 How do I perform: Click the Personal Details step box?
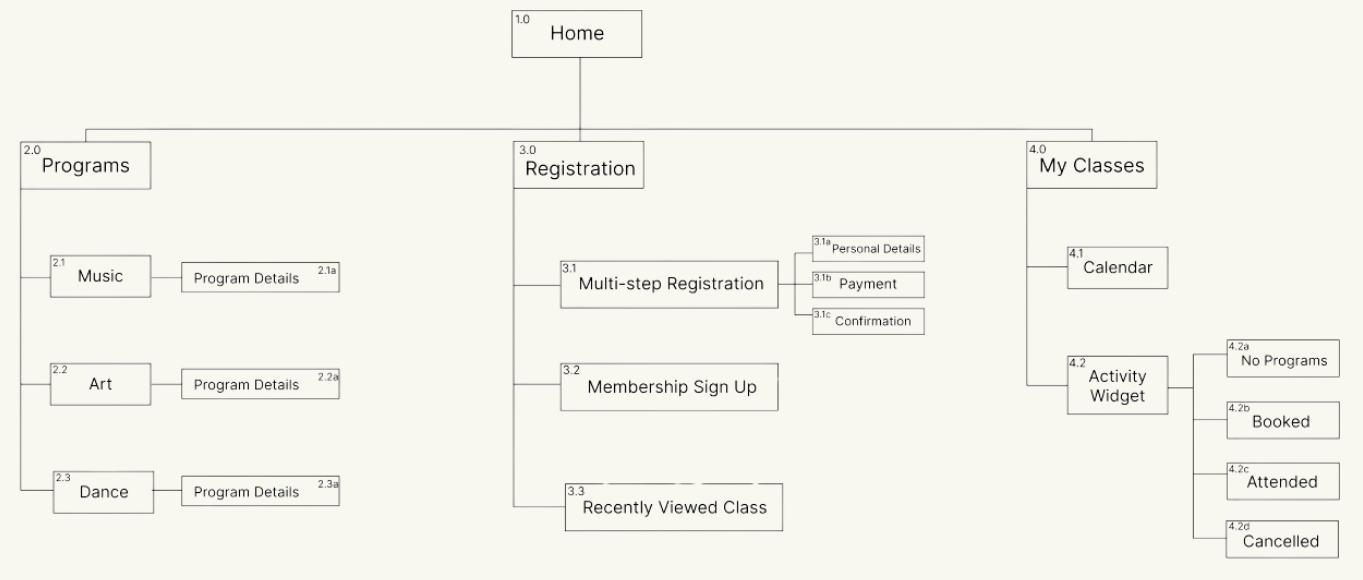coord(868,248)
